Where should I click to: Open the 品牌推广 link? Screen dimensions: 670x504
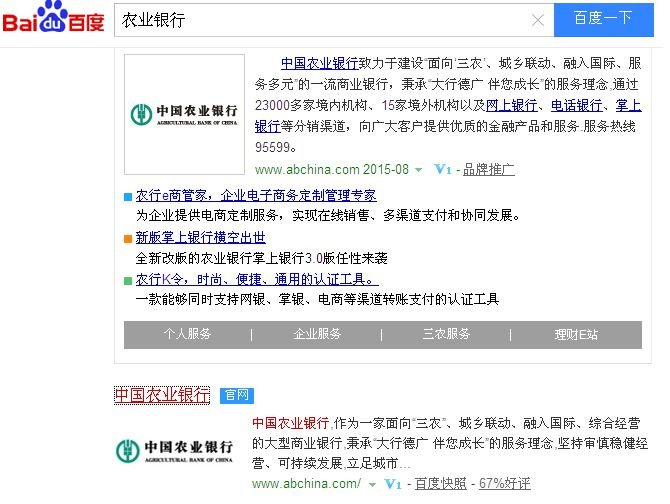pos(488,170)
